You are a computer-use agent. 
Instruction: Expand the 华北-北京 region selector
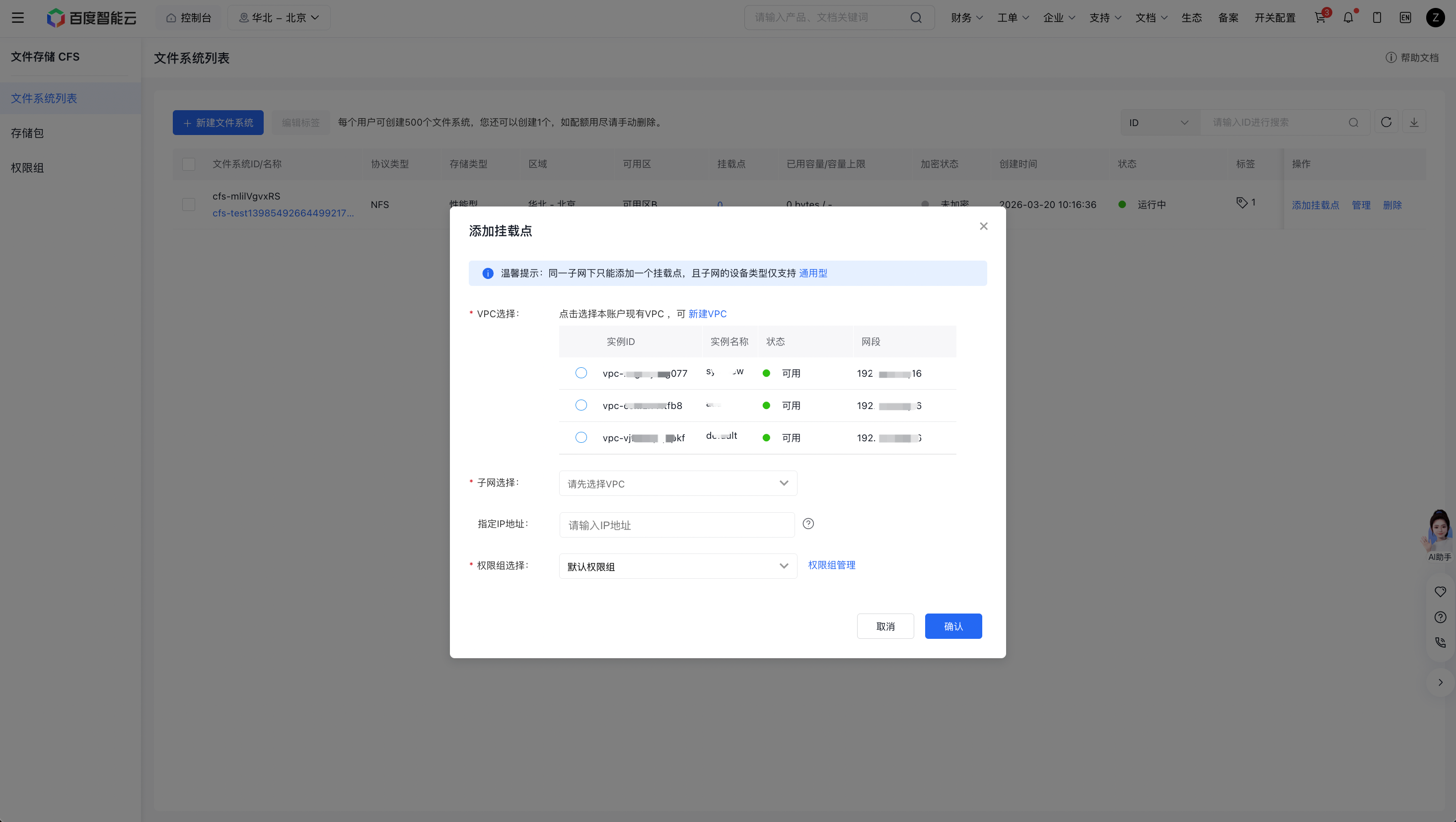coord(279,17)
